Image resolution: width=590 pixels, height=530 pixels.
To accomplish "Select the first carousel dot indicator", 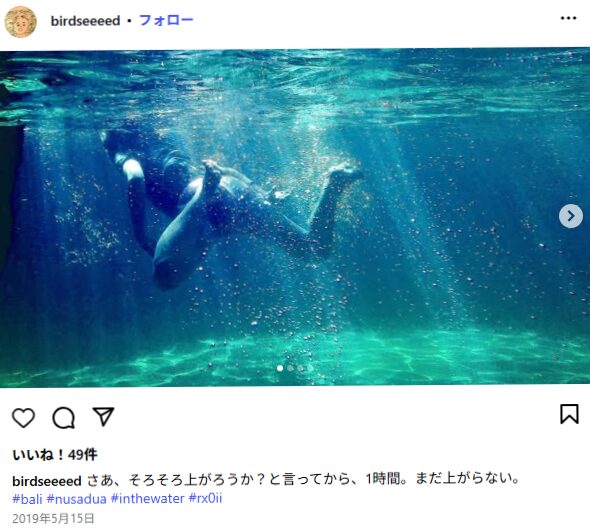I will (x=280, y=368).
